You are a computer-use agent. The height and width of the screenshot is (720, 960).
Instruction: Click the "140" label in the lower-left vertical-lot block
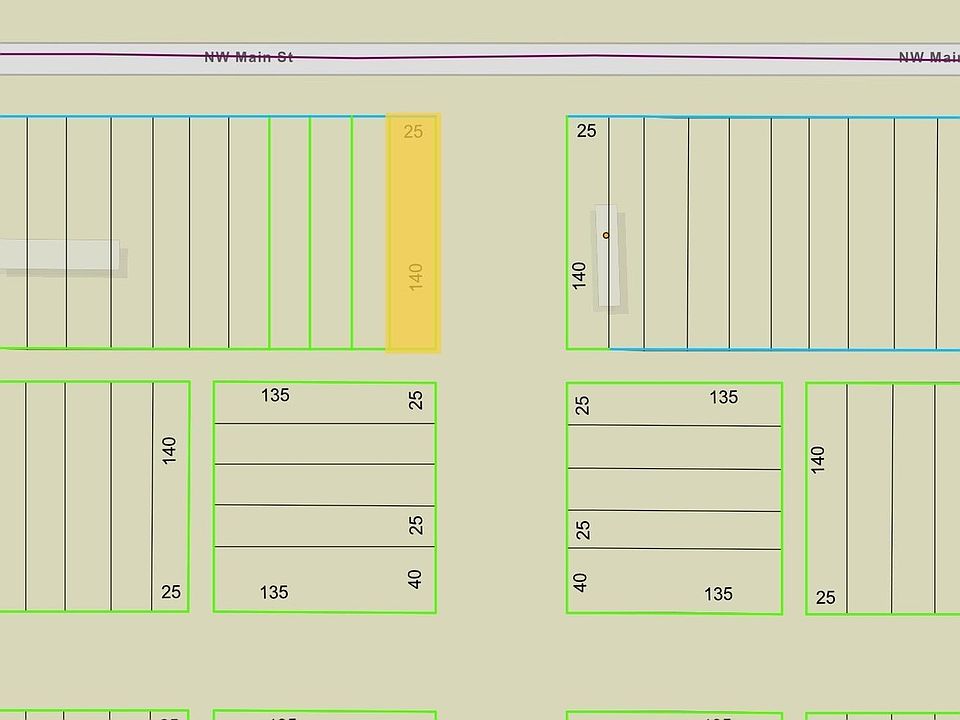169,450
